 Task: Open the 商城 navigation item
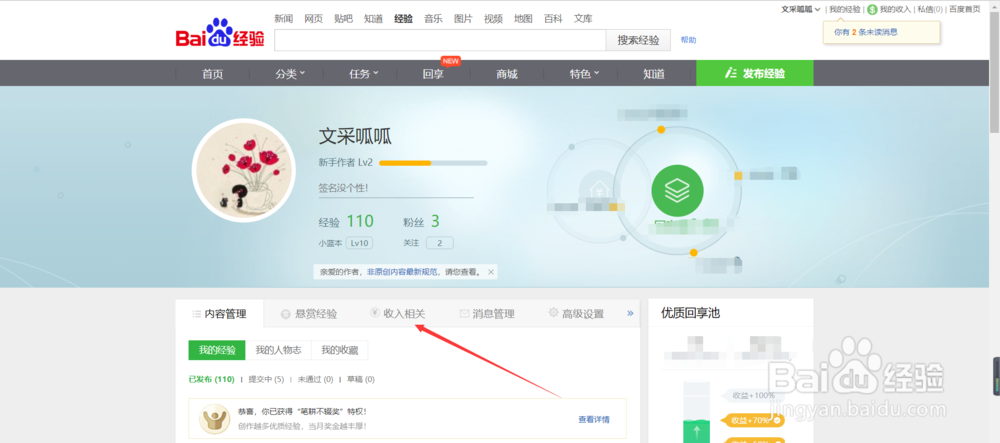pyautogui.click(x=507, y=73)
